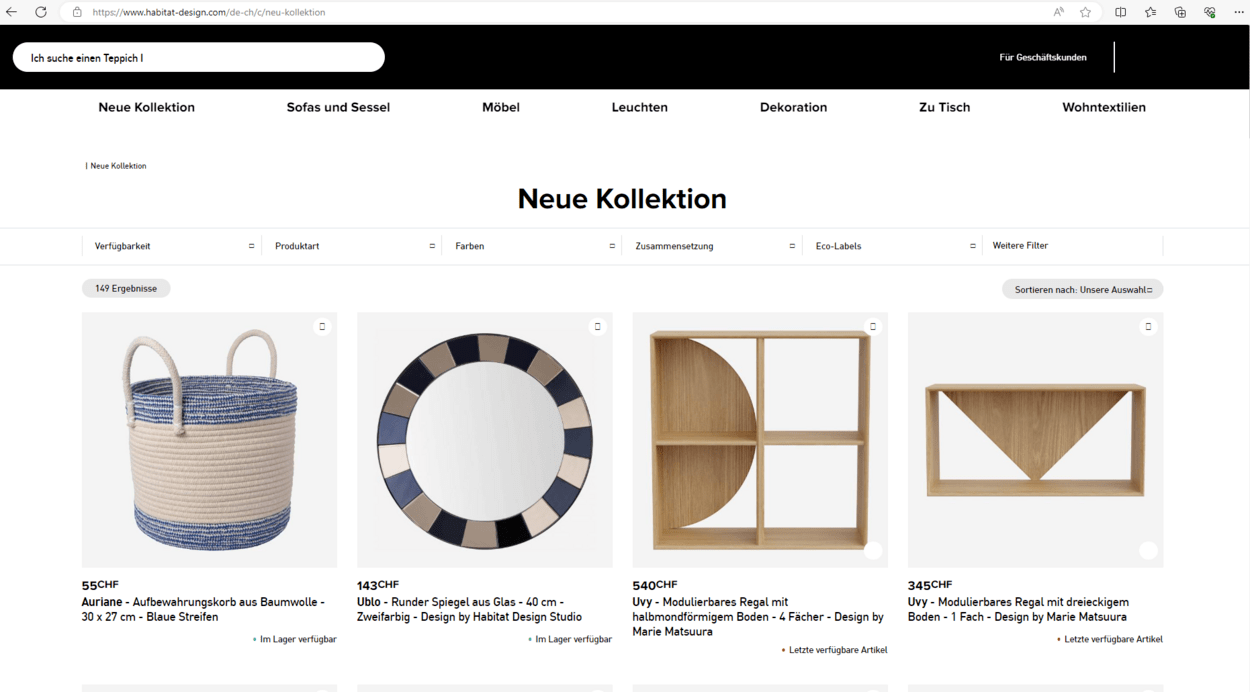Click the Teppich search input field
Screen dimensions: 1250x692
coord(198,57)
